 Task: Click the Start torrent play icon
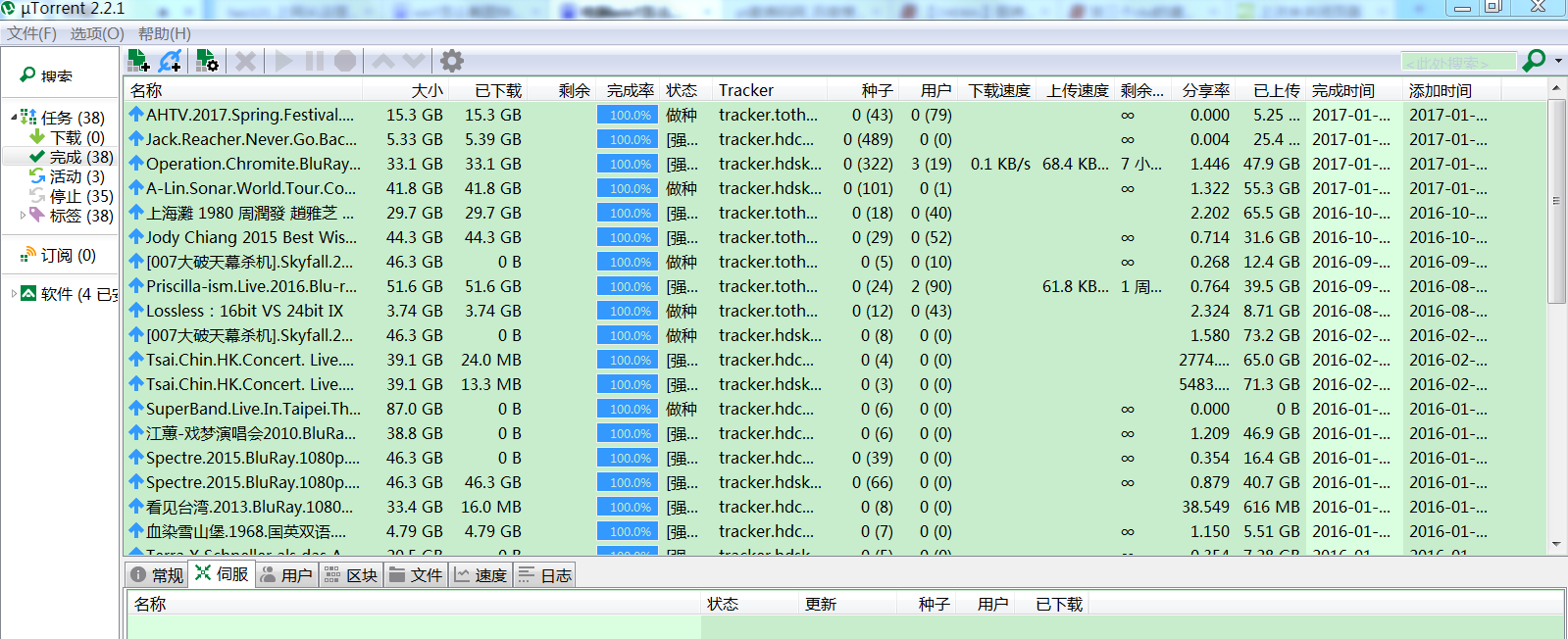click(283, 61)
